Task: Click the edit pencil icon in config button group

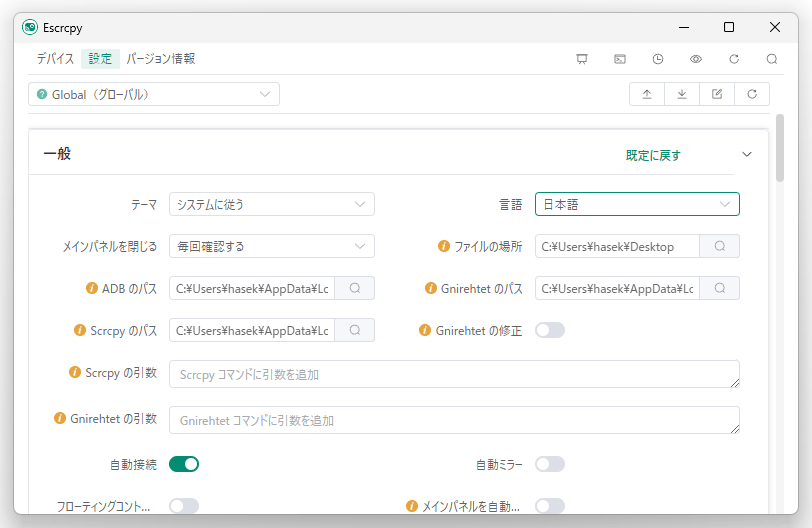Action: click(717, 94)
